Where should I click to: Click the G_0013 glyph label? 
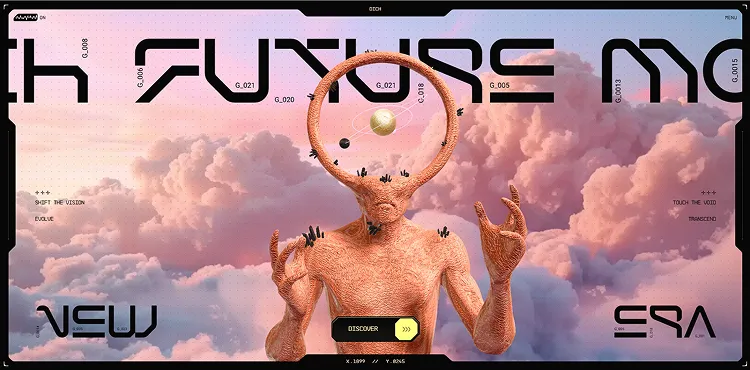[x=618, y=91]
